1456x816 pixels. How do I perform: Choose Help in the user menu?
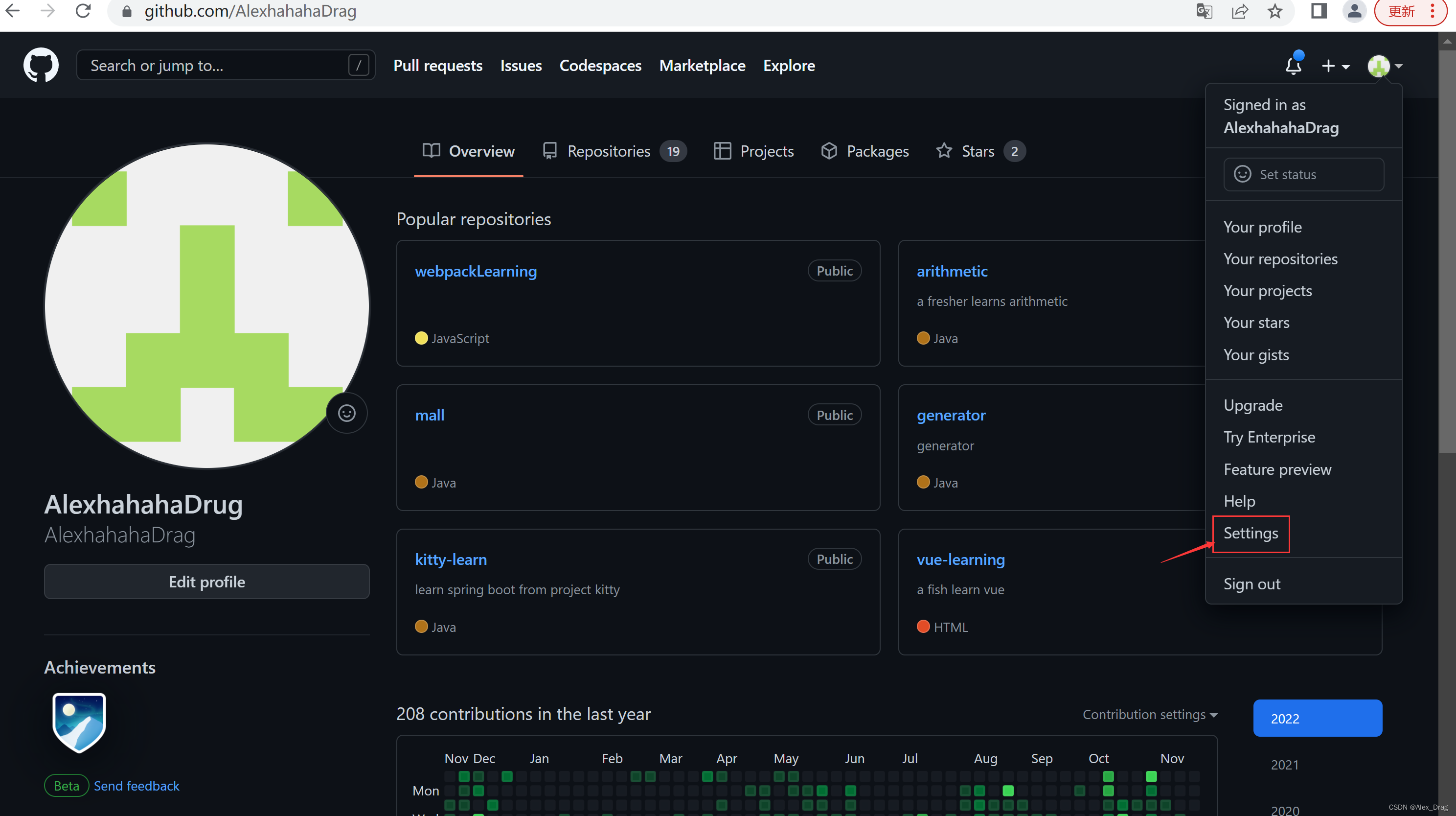pyautogui.click(x=1240, y=502)
